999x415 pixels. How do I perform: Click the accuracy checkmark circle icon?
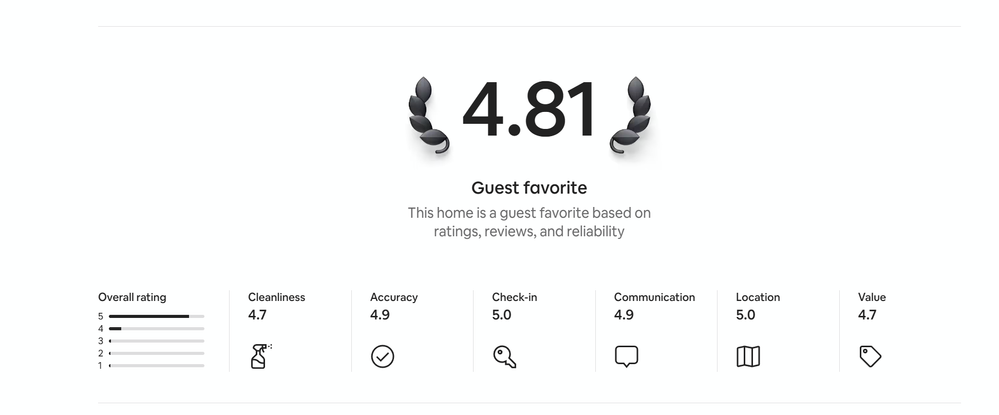(382, 356)
